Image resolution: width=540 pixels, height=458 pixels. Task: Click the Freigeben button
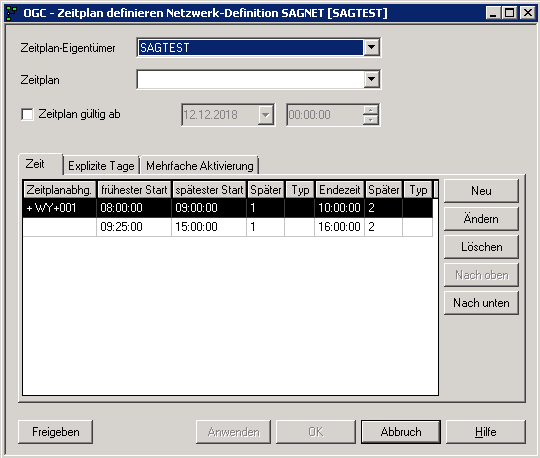click(x=55, y=432)
